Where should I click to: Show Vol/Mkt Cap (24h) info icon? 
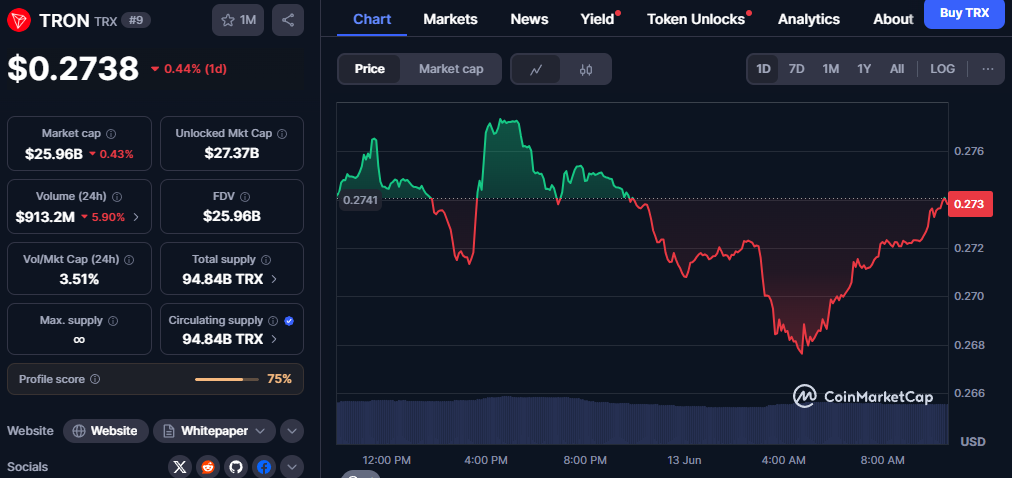point(128,259)
